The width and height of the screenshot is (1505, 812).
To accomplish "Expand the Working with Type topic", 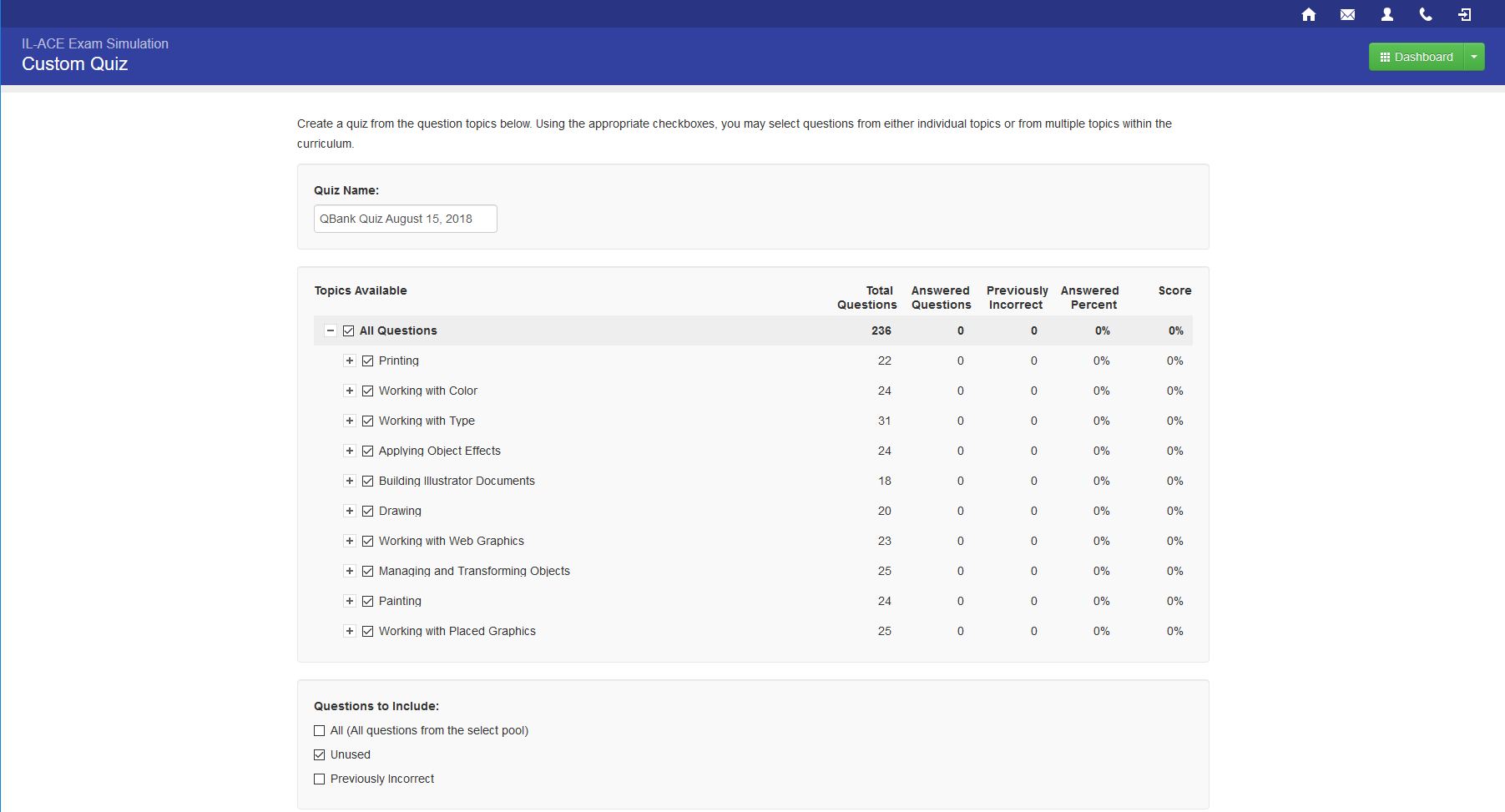I will coord(350,421).
